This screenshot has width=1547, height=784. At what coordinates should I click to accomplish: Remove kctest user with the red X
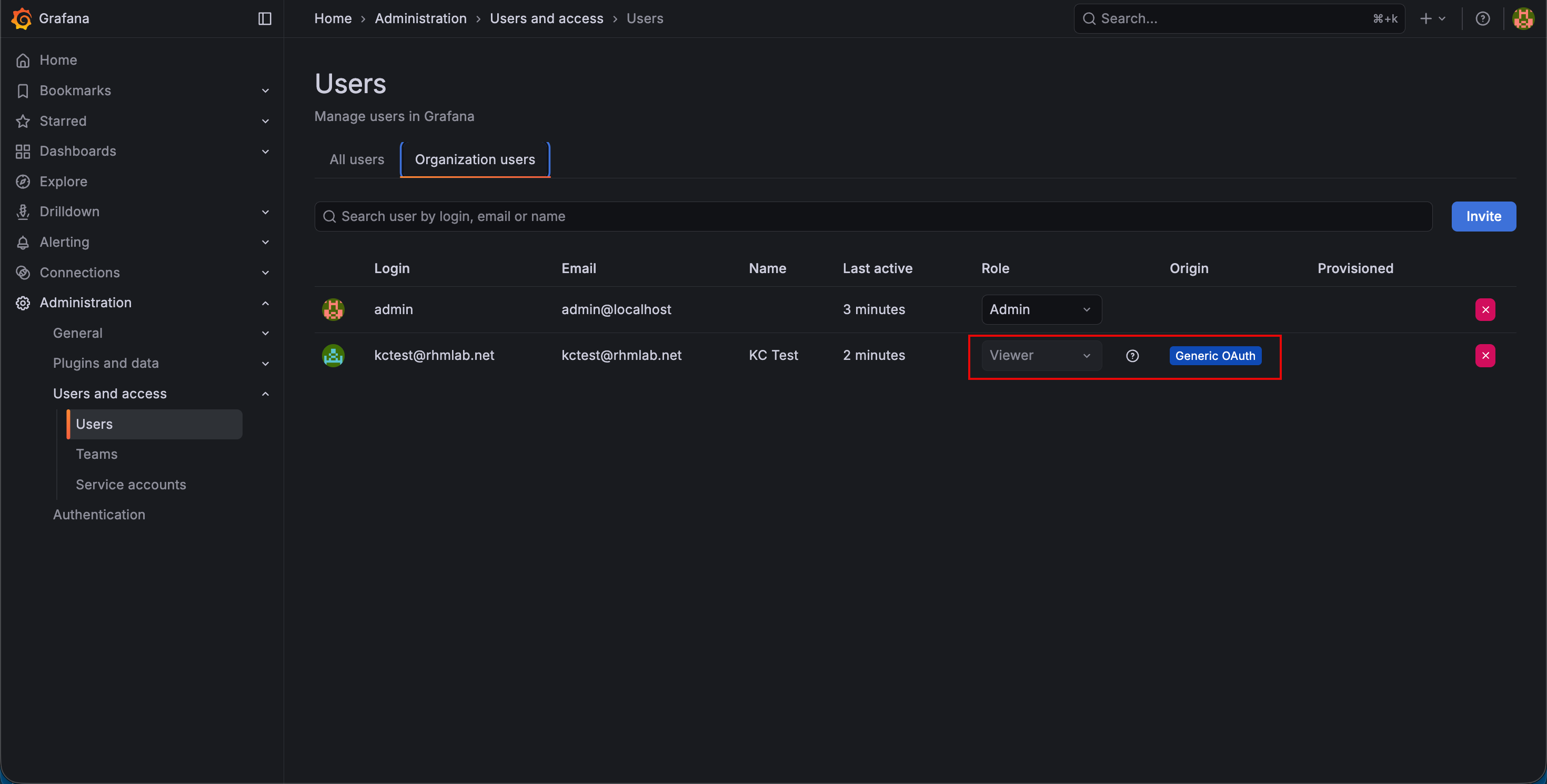click(x=1485, y=355)
